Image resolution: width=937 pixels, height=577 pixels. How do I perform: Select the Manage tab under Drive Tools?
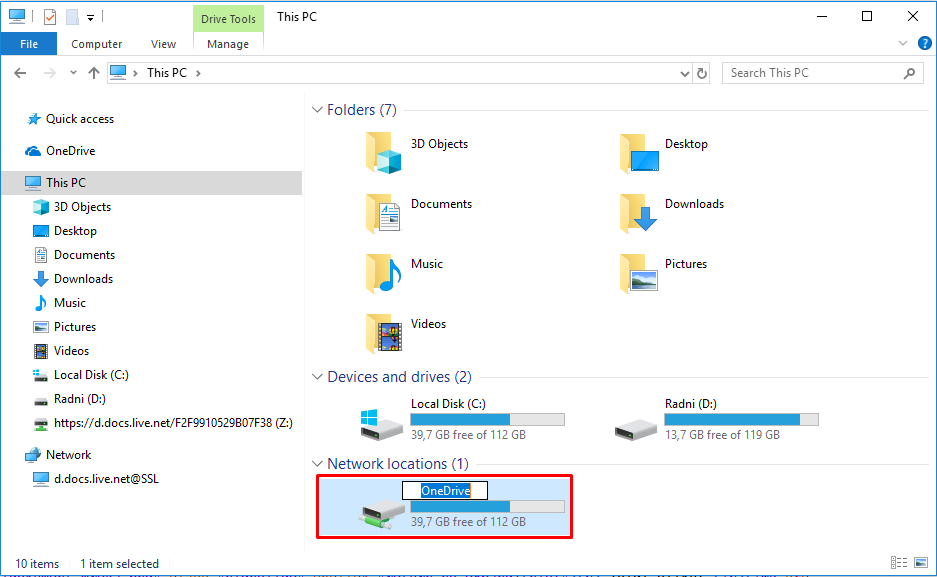pyautogui.click(x=228, y=44)
